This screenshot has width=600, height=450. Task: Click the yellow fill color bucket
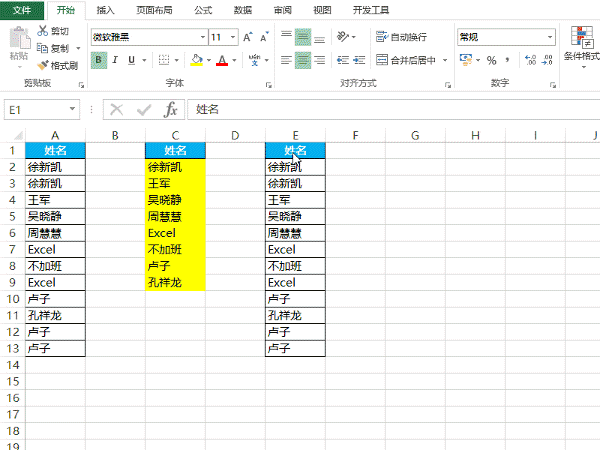point(197,60)
